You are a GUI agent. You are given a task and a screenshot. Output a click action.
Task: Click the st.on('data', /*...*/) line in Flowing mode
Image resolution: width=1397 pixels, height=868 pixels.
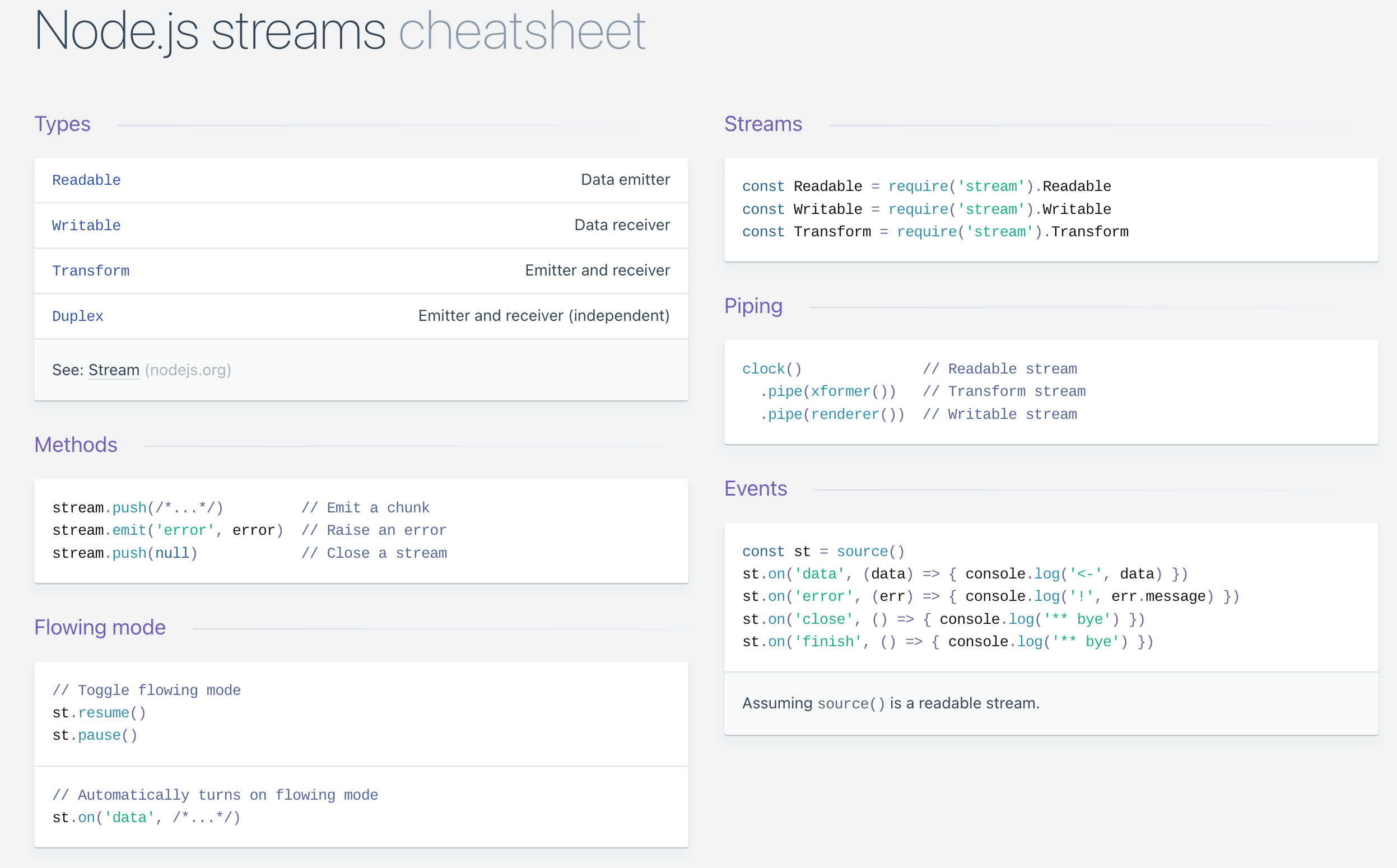coord(146,818)
